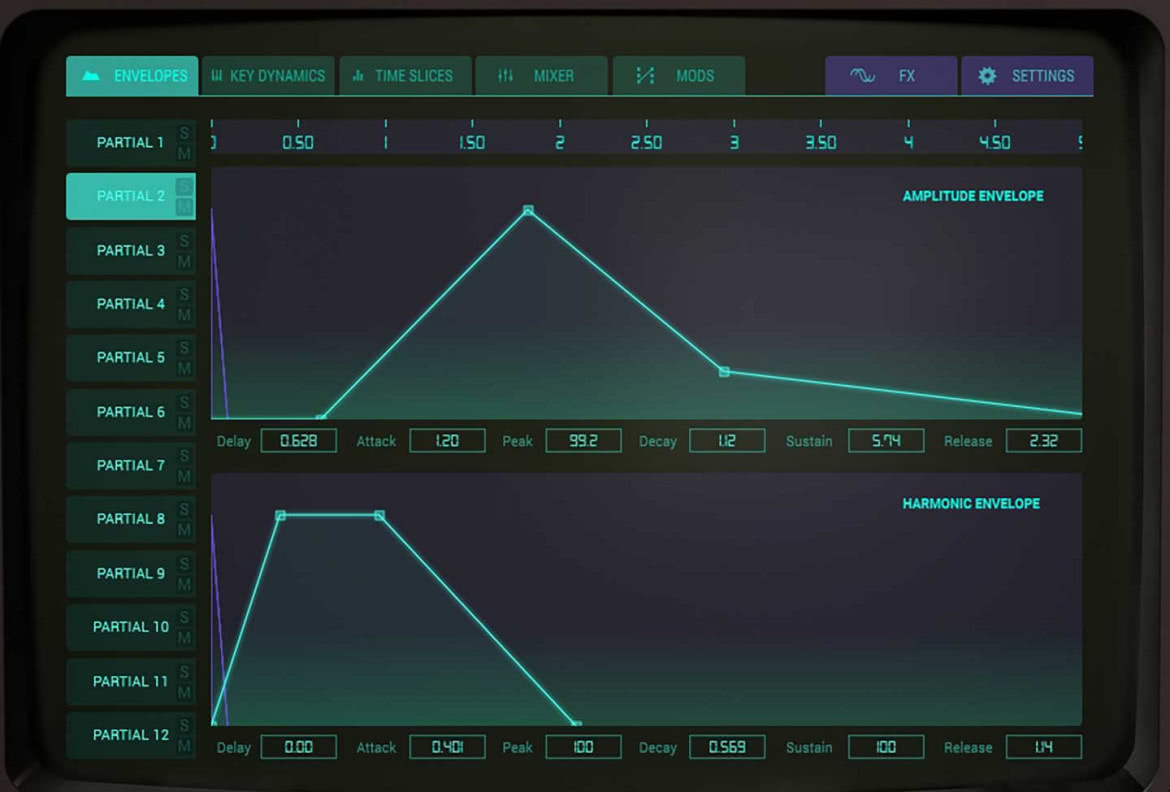This screenshot has width=1170, height=792.
Task: Click the 3.50 second timeline ruler mark
Action: [x=821, y=143]
